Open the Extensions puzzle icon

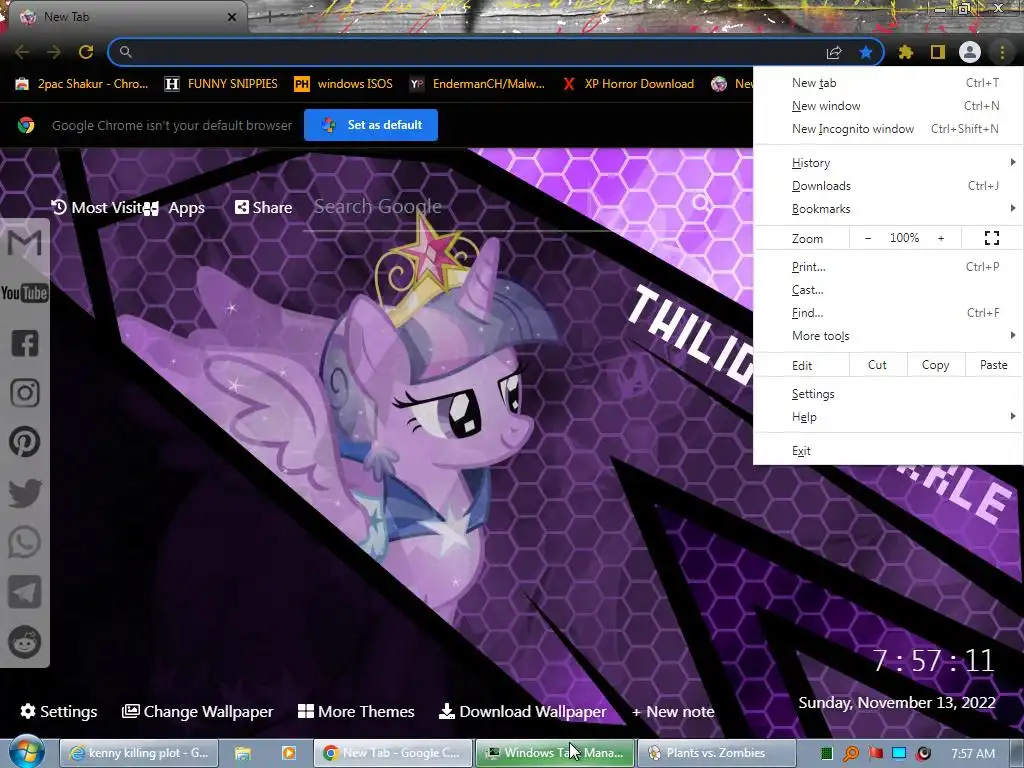pyautogui.click(x=905, y=52)
